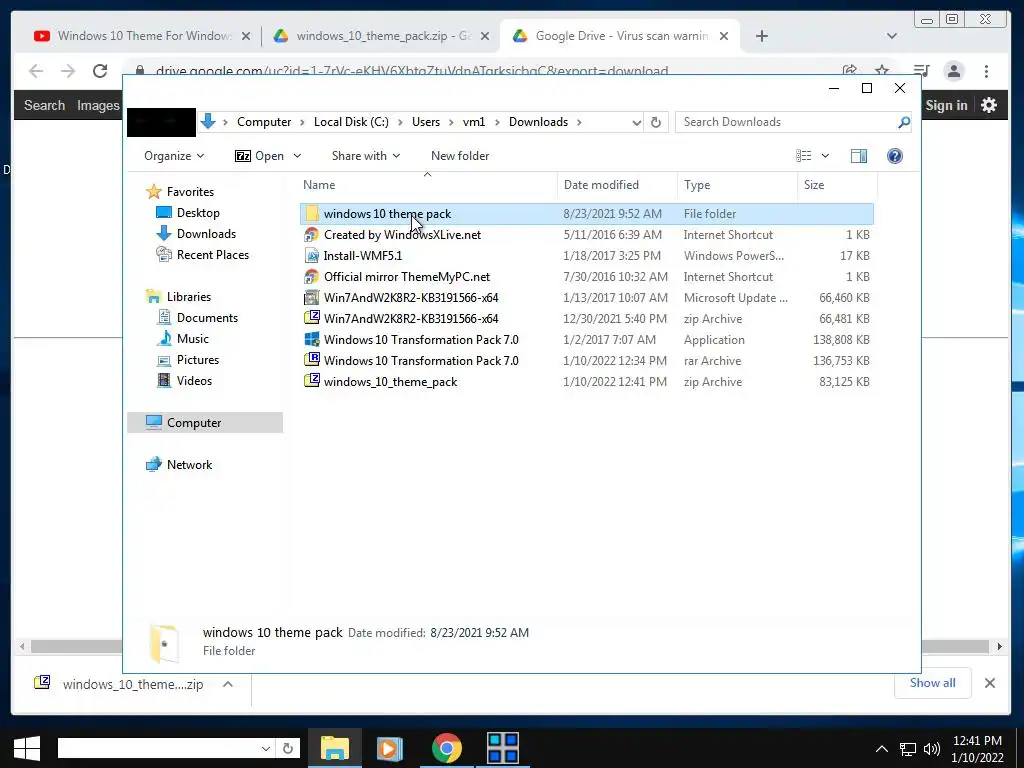Open media player icon in taskbar
Screen dimensions: 1024x768
pos(390,748)
